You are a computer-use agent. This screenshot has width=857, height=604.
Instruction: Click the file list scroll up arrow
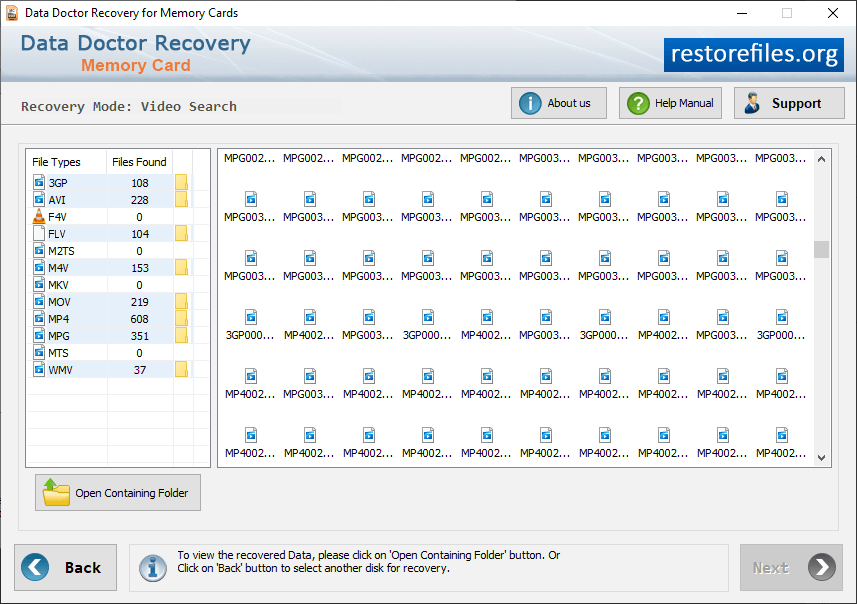pyautogui.click(x=821, y=160)
